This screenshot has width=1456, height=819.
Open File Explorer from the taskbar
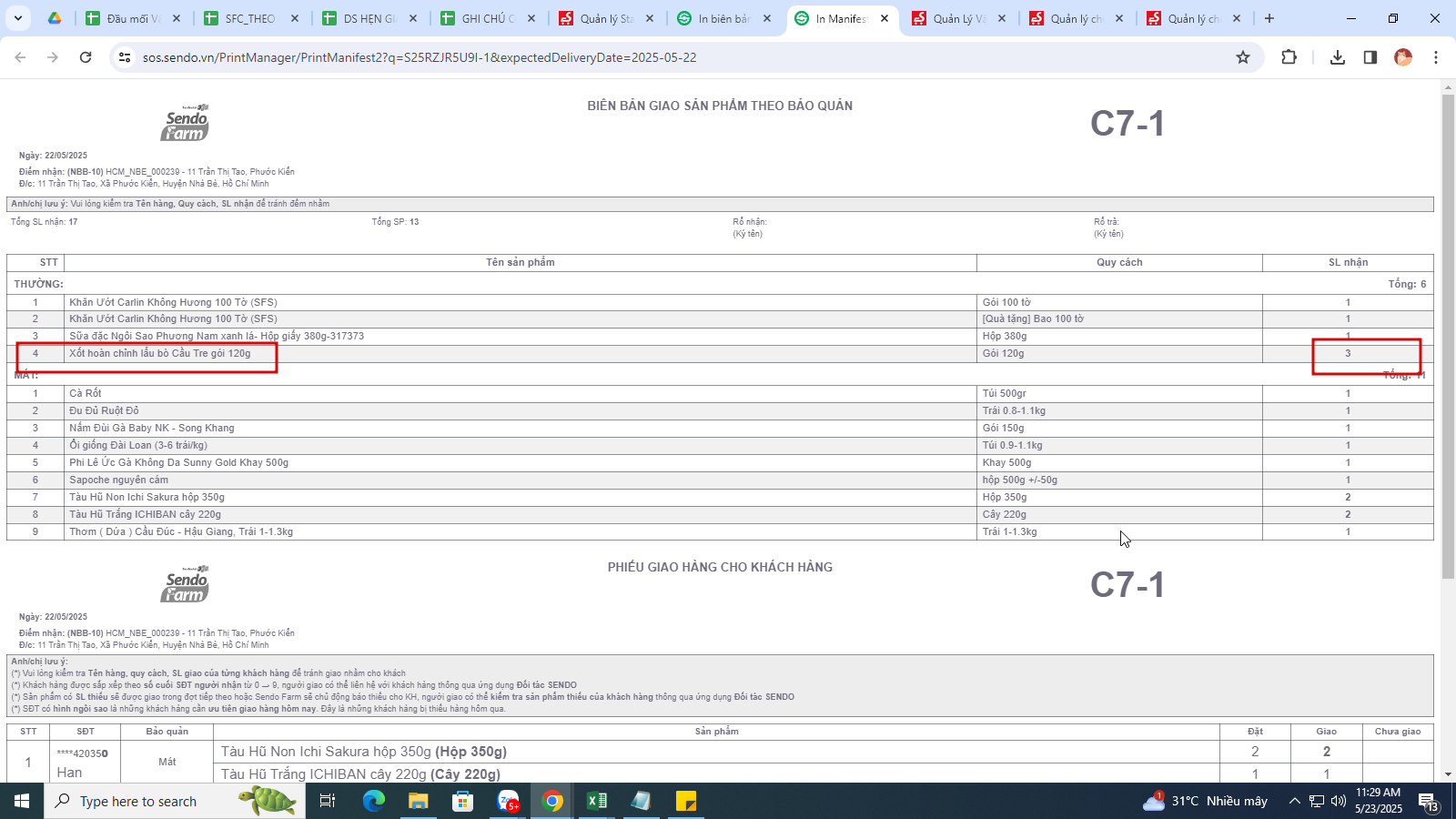coord(418,801)
